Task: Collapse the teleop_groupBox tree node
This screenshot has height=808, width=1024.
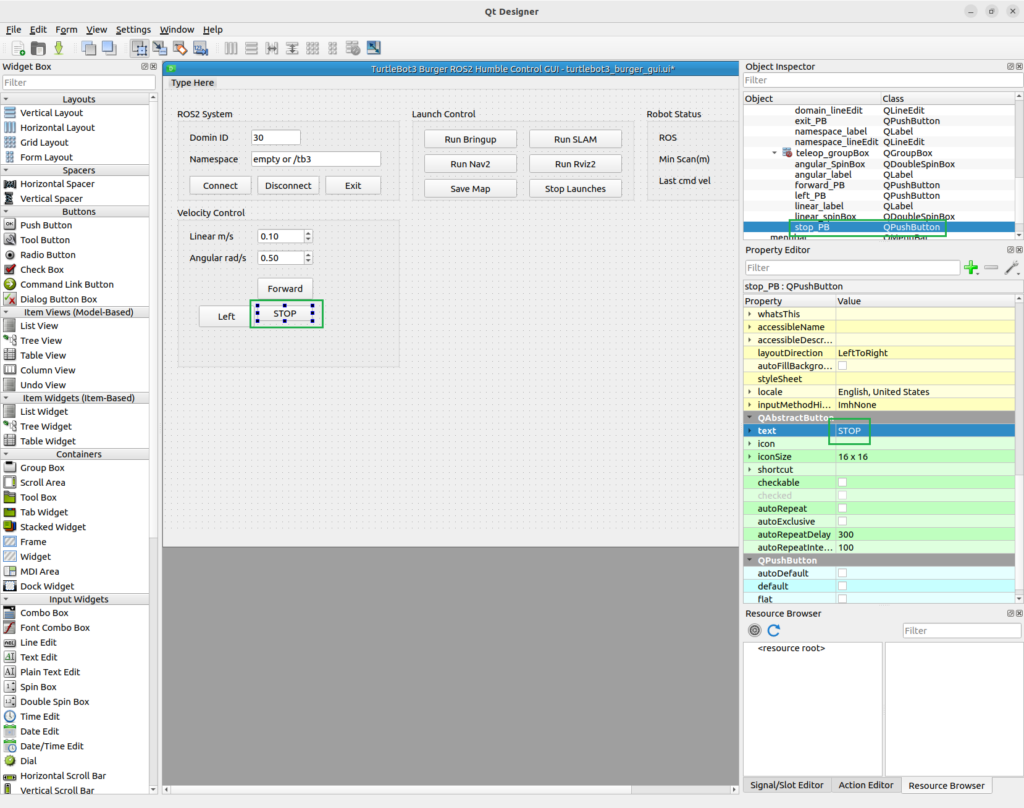Action: (x=775, y=153)
